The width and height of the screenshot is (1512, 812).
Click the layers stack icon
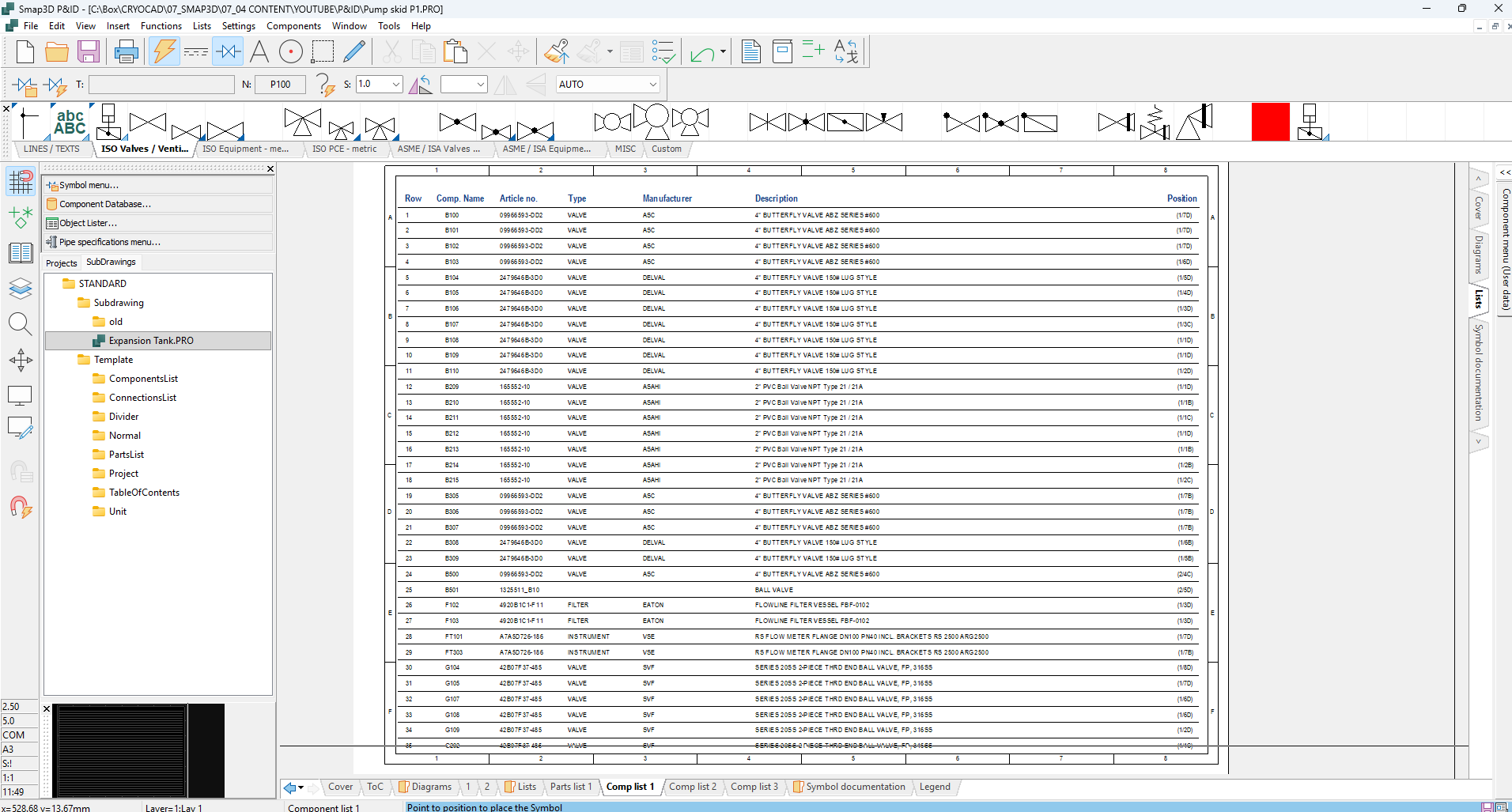pos(21,289)
